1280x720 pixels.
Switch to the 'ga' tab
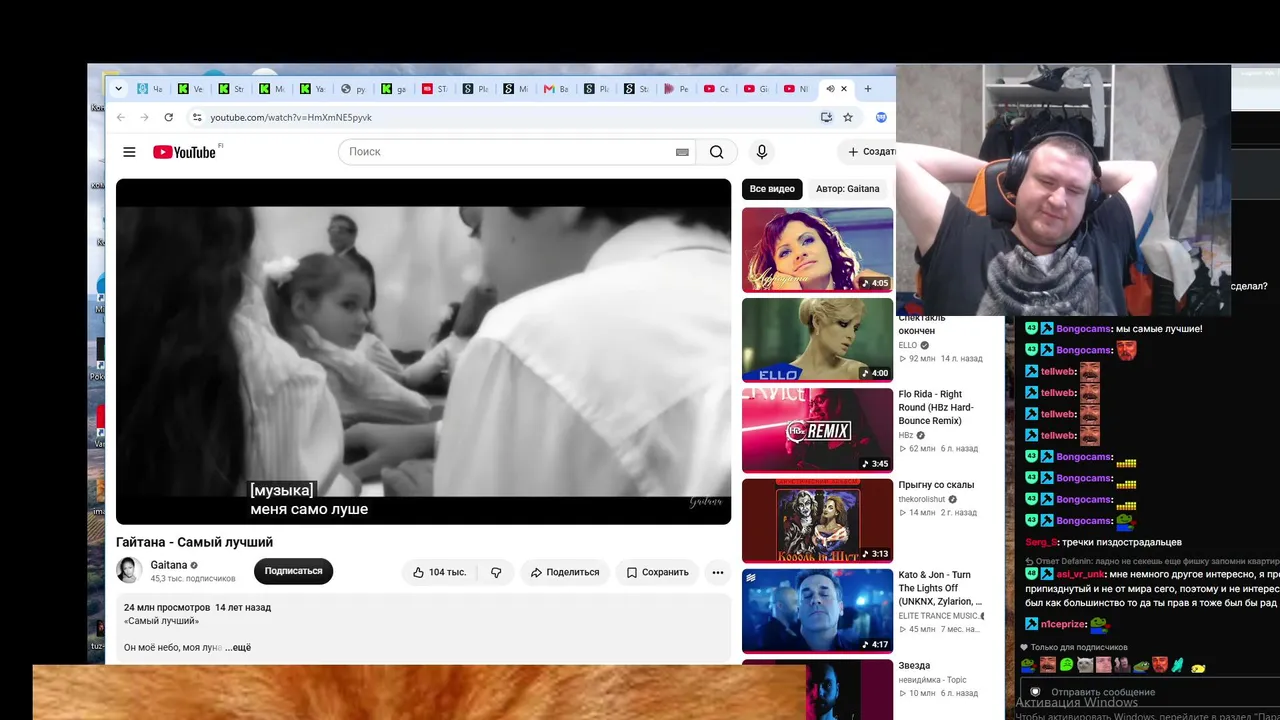pyautogui.click(x=395, y=89)
